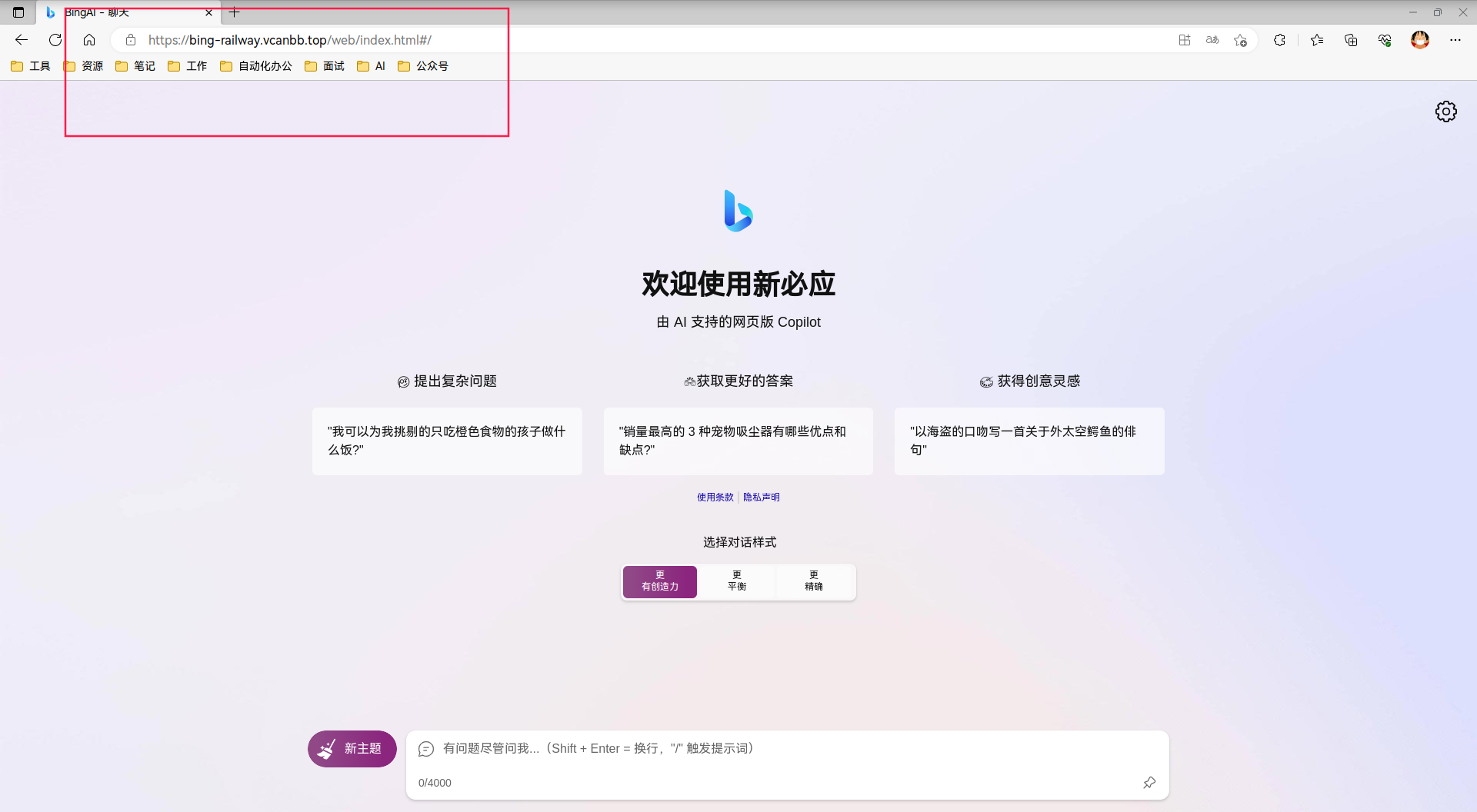Select the 更有创造力 conversation style
The height and width of the screenshot is (812, 1477).
point(659,581)
